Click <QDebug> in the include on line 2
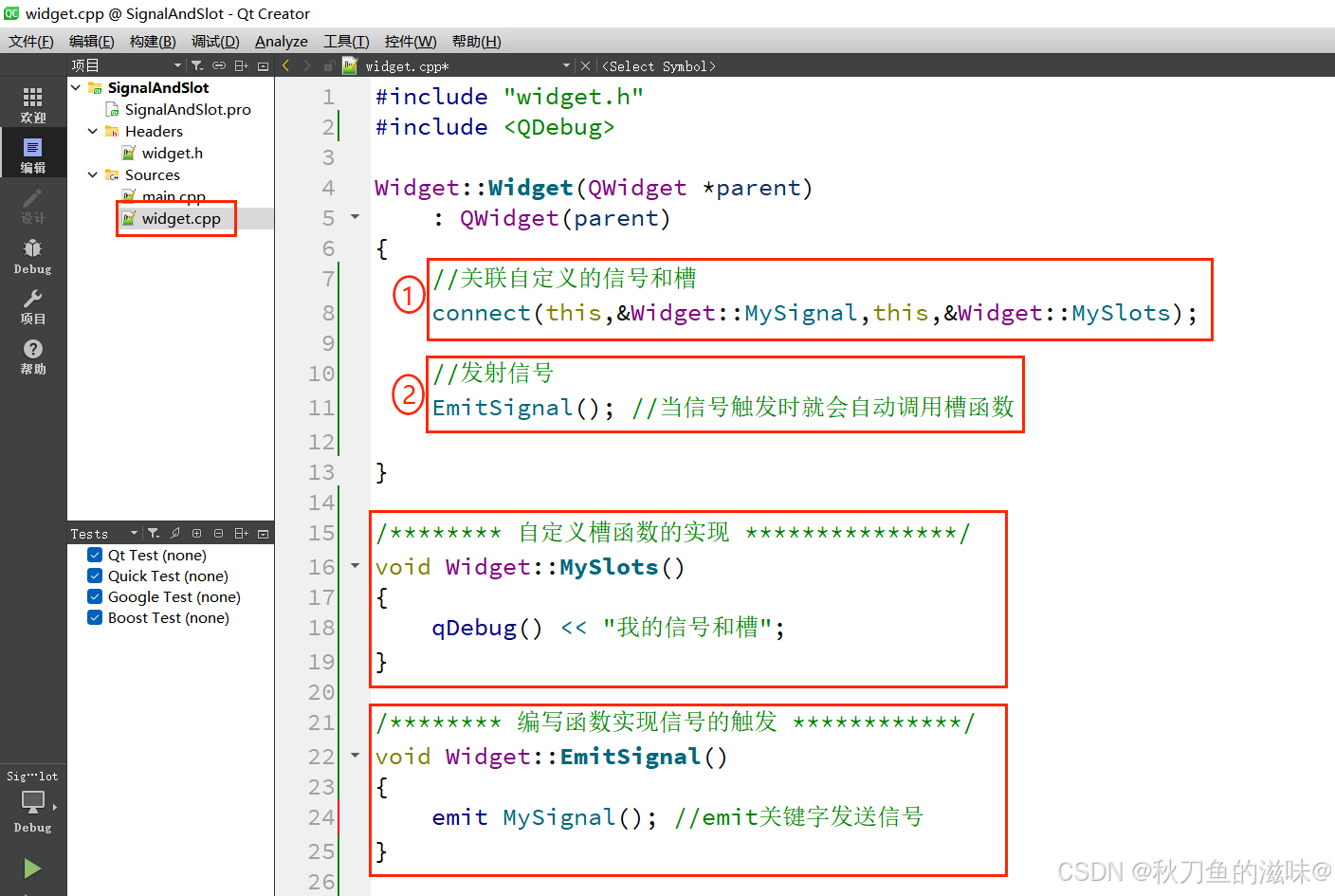 pos(559,127)
